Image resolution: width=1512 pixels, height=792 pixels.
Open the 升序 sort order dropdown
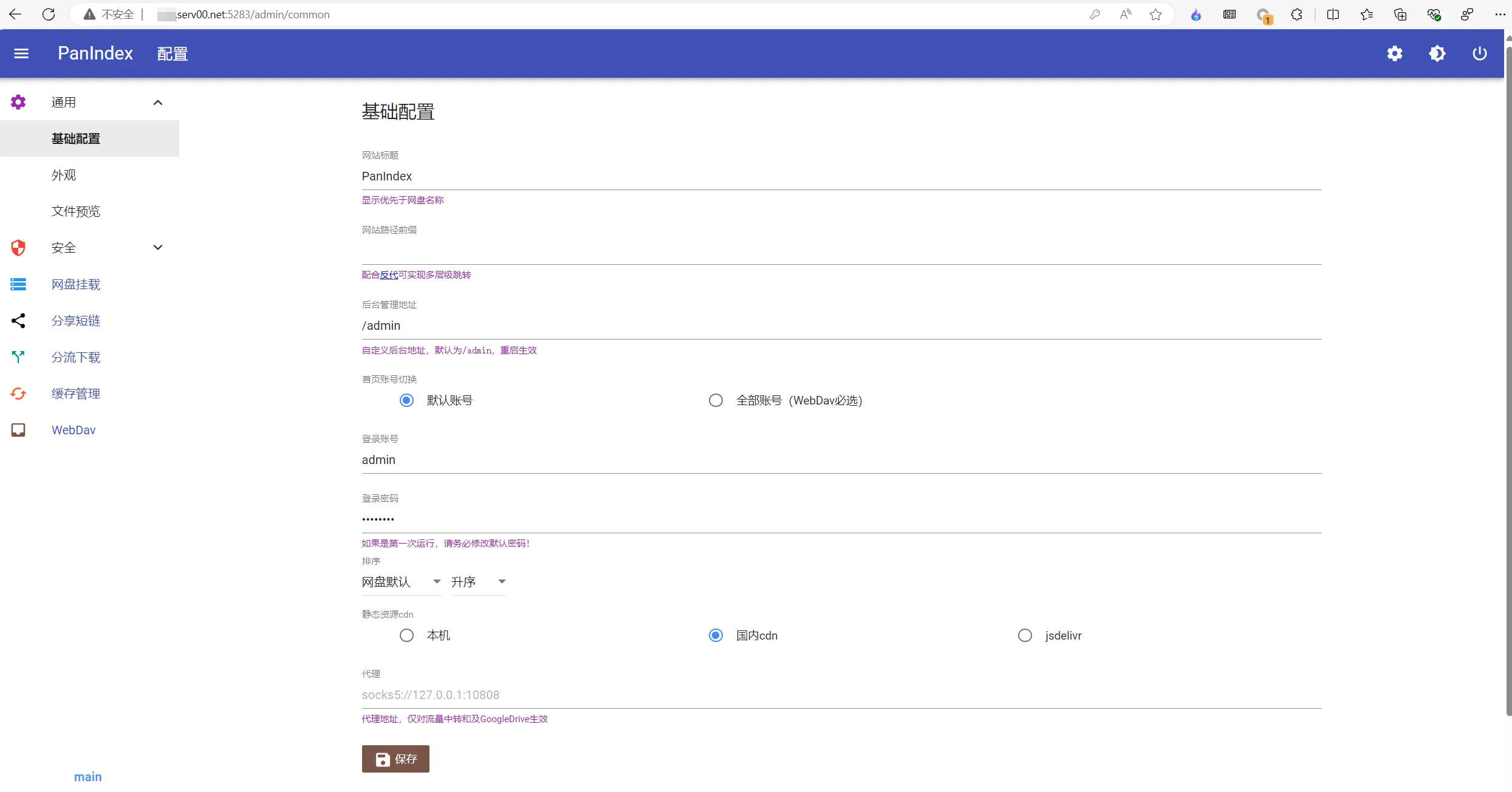(x=478, y=582)
